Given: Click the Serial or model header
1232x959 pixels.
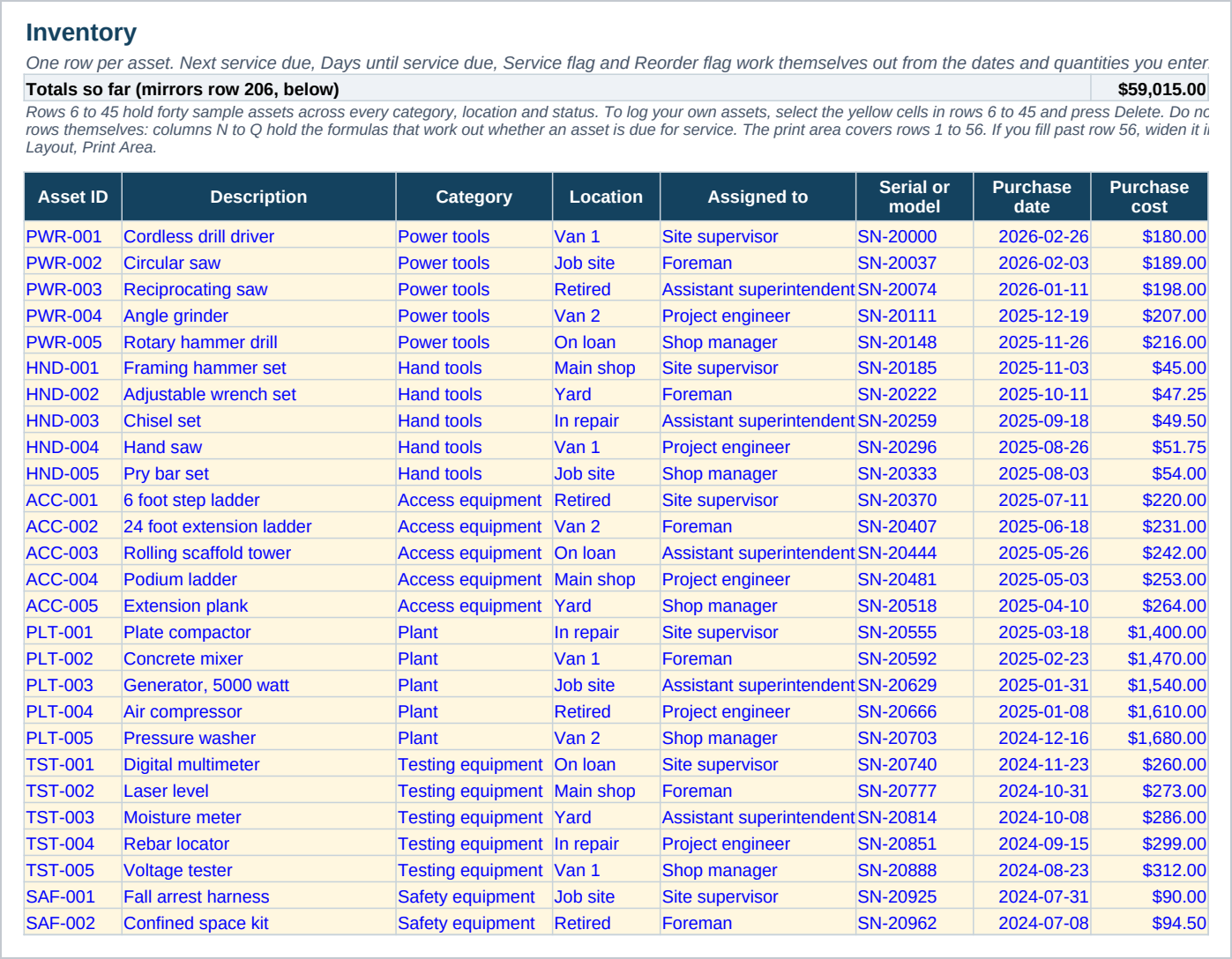Looking at the screenshot, I should [915, 197].
